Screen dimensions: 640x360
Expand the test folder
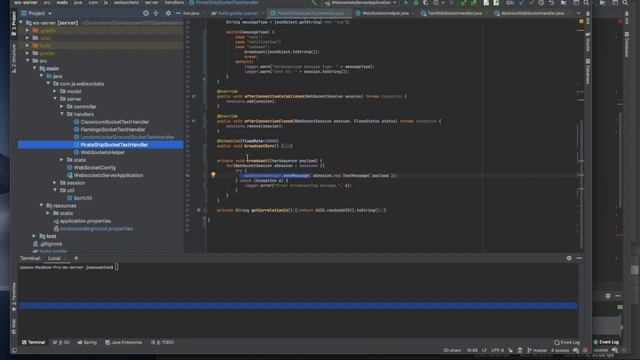[34, 236]
